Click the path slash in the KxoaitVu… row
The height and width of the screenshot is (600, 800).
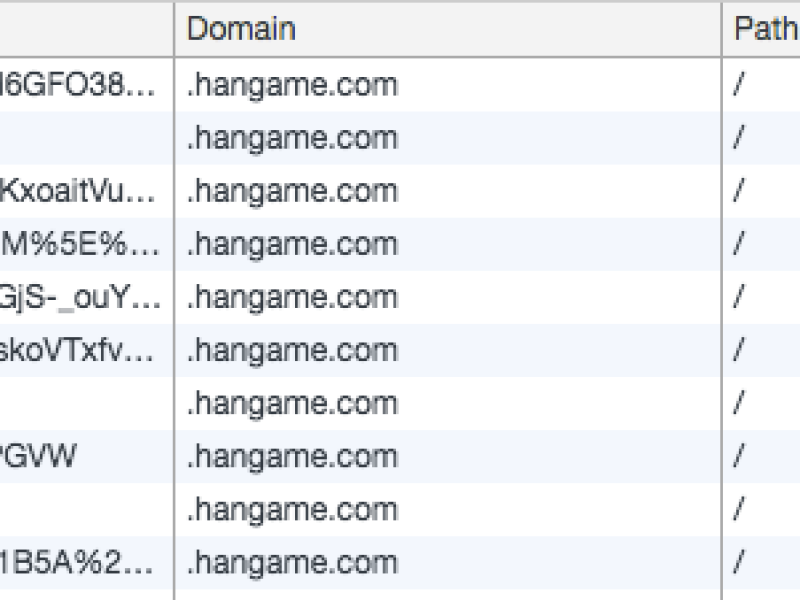pyautogui.click(x=739, y=190)
